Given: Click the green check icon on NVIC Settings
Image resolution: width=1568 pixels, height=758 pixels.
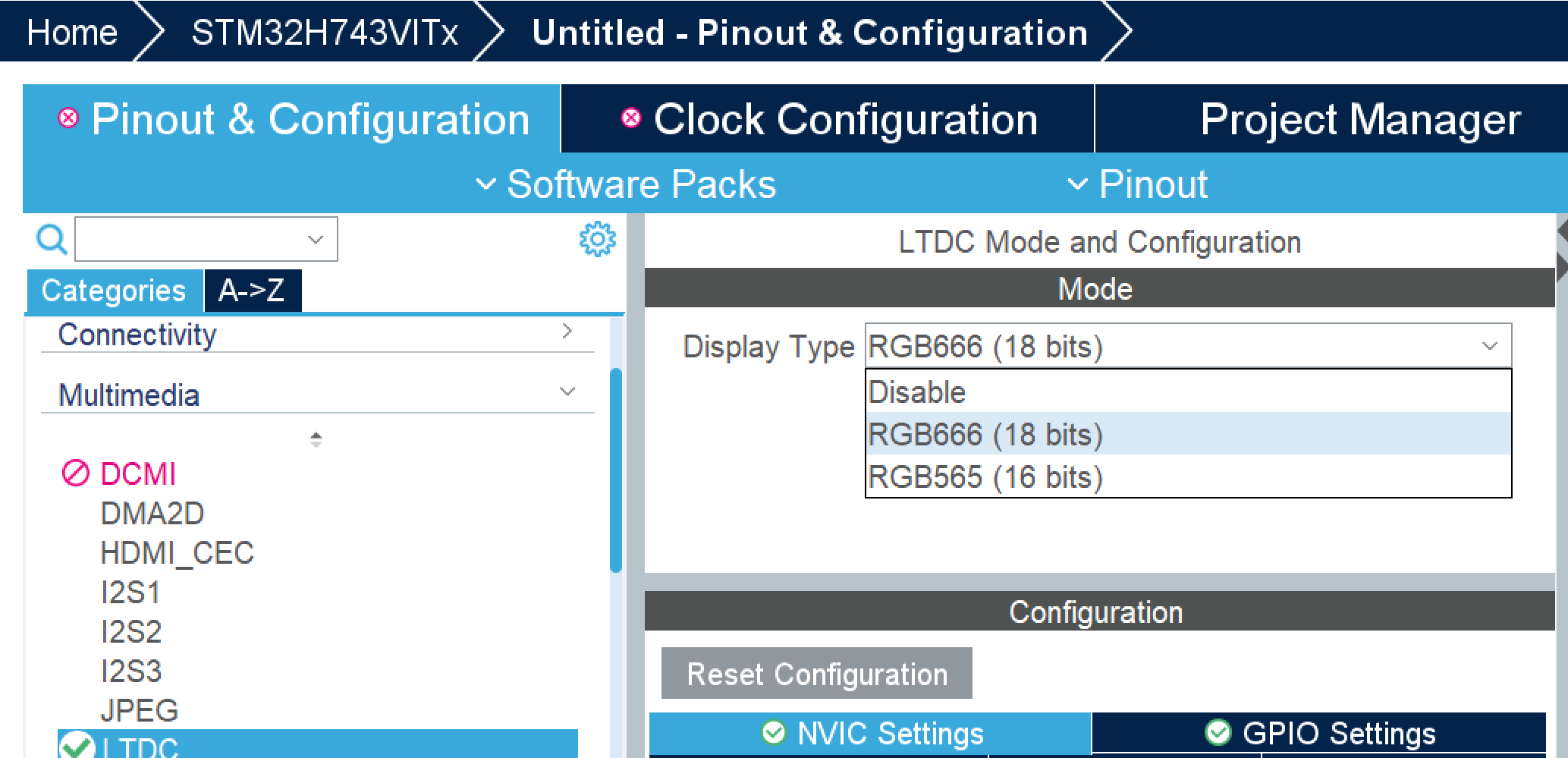Looking at the screenshot, I should point(773,733).
